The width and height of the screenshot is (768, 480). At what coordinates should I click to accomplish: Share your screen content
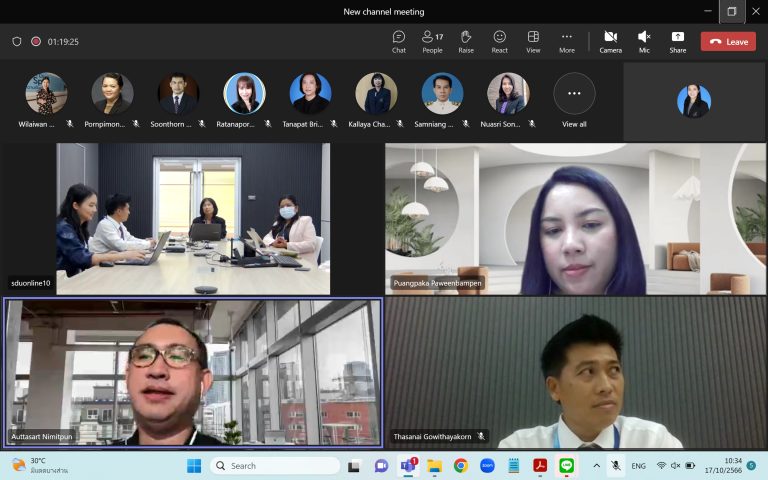tap(678, 41)
